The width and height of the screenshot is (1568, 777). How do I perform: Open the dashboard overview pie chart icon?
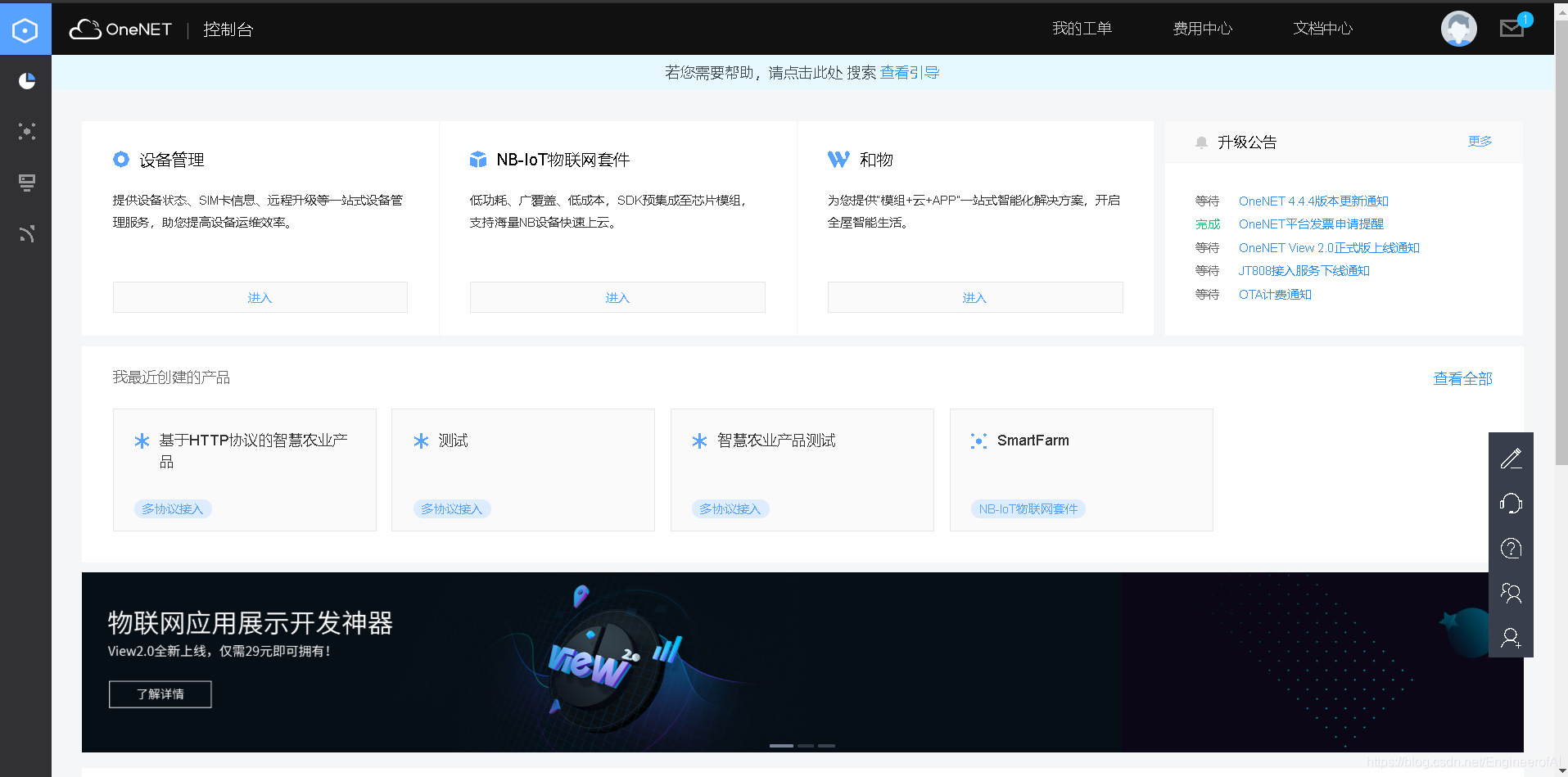tap(26, 81)
